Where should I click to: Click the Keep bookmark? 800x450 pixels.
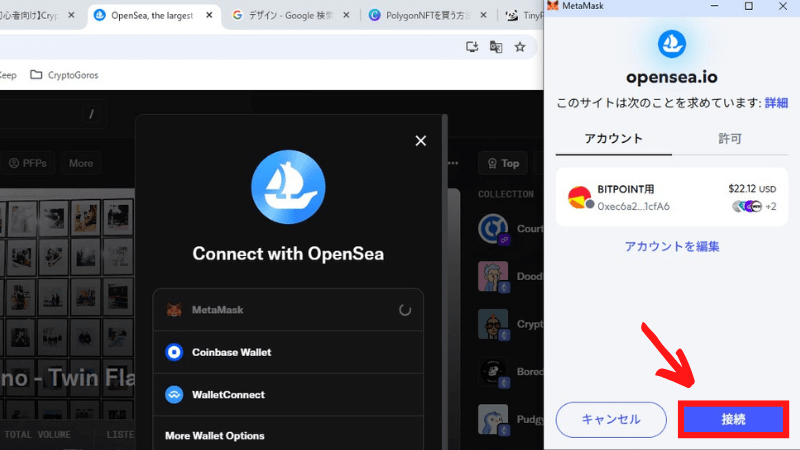coord(8,75)
